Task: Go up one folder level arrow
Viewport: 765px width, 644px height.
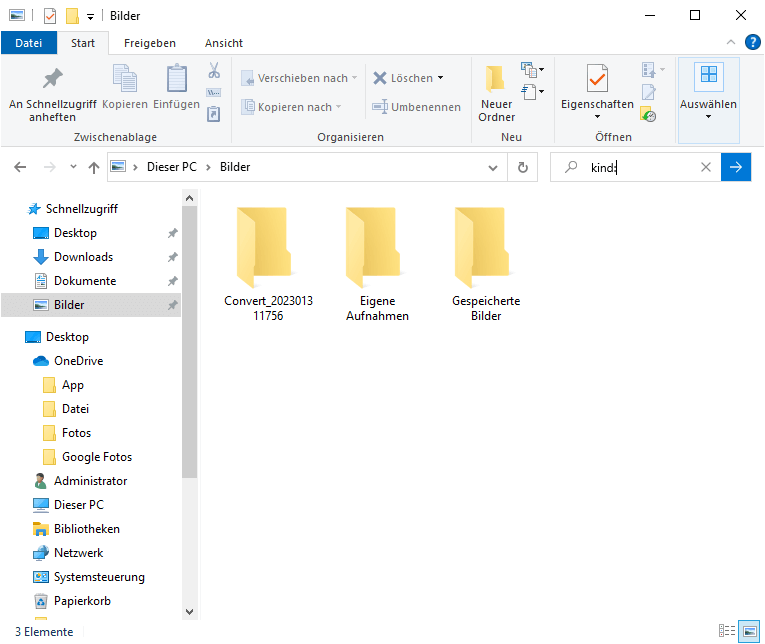Action: (x=94, y=167)
